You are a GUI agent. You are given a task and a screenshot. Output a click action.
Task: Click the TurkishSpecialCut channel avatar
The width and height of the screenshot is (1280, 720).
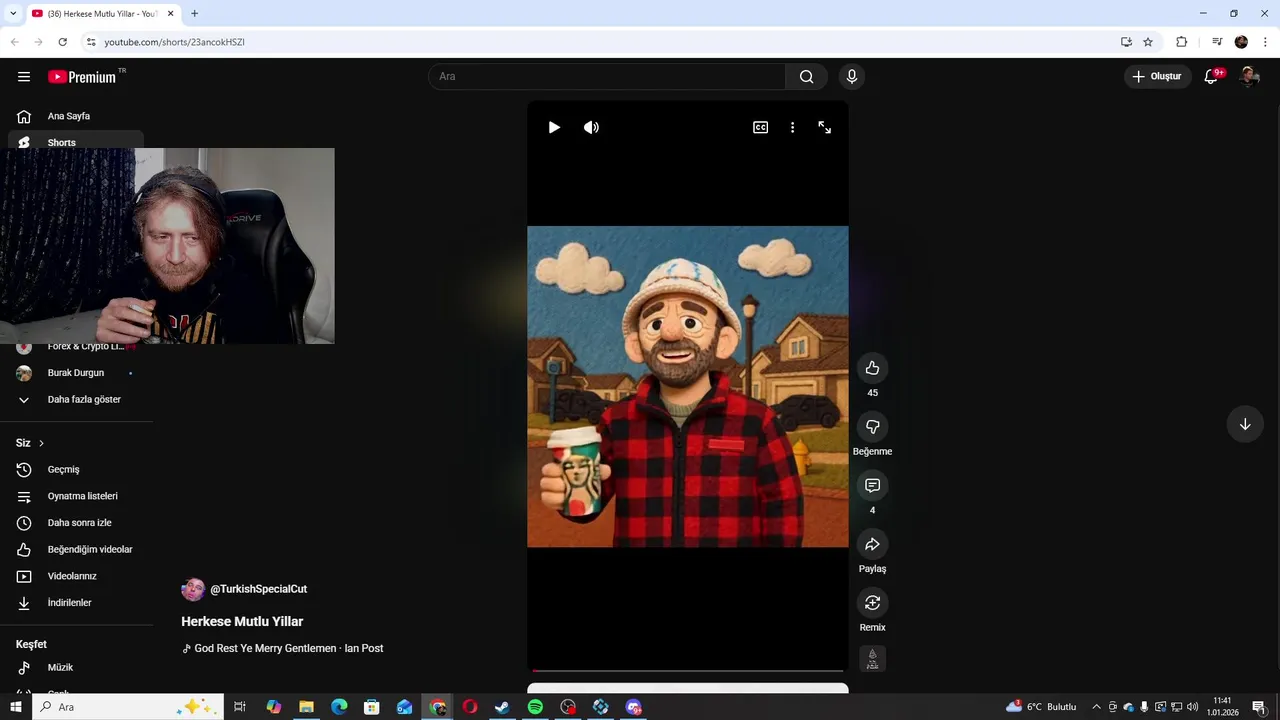click(193, 589)
